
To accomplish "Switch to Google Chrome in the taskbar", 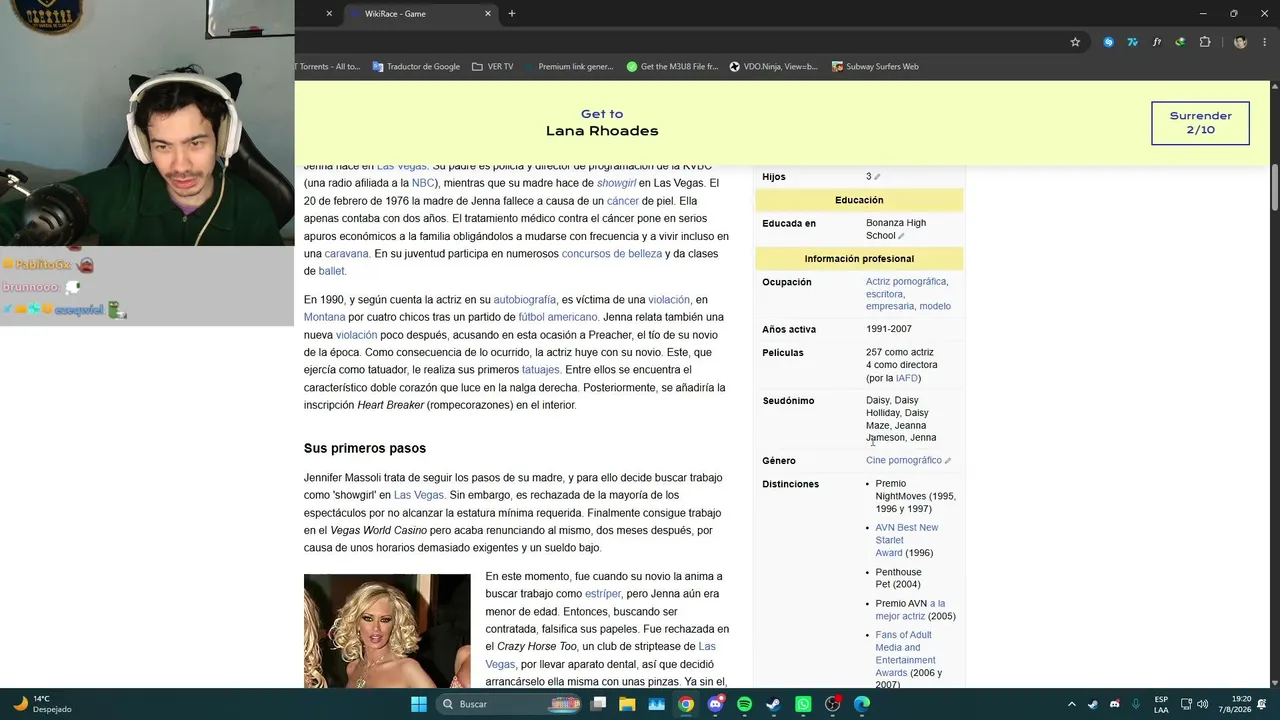I will (x=686, y=704).
